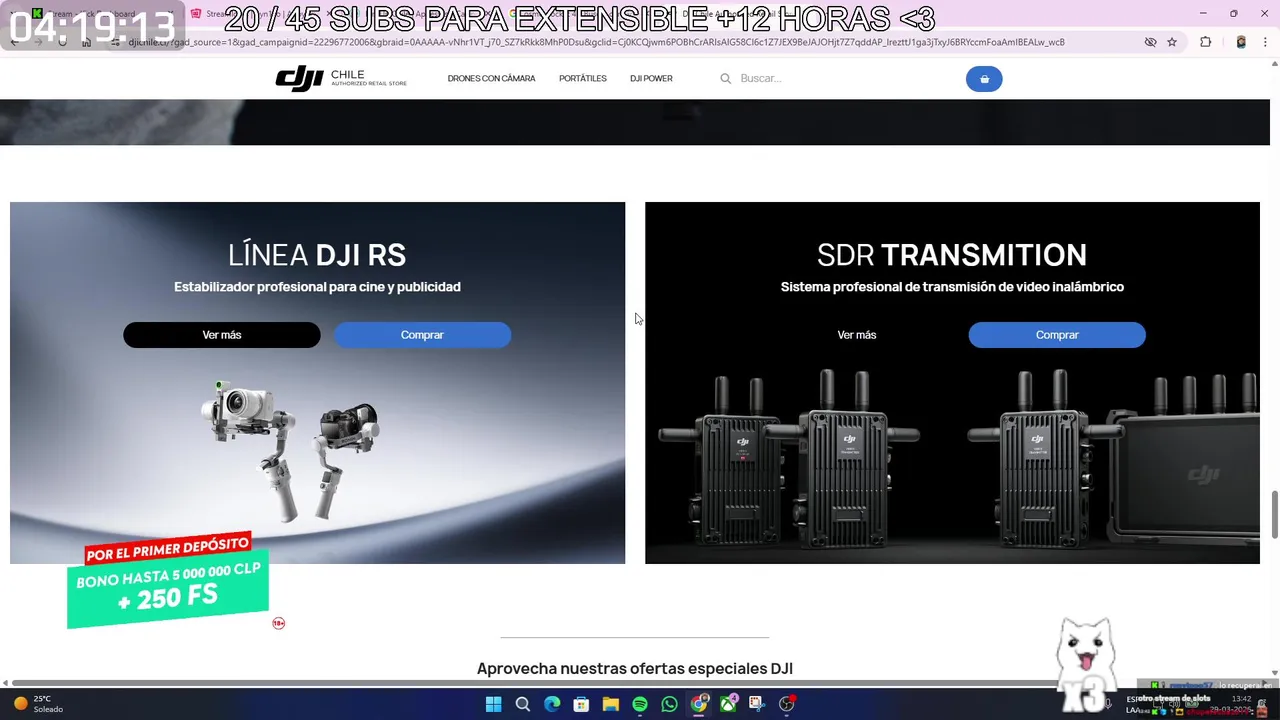Viewport: 1280px width, 720px height.
Task: Launch Microsoft Edge from the taskbar
Action: (x=552, y=704)
